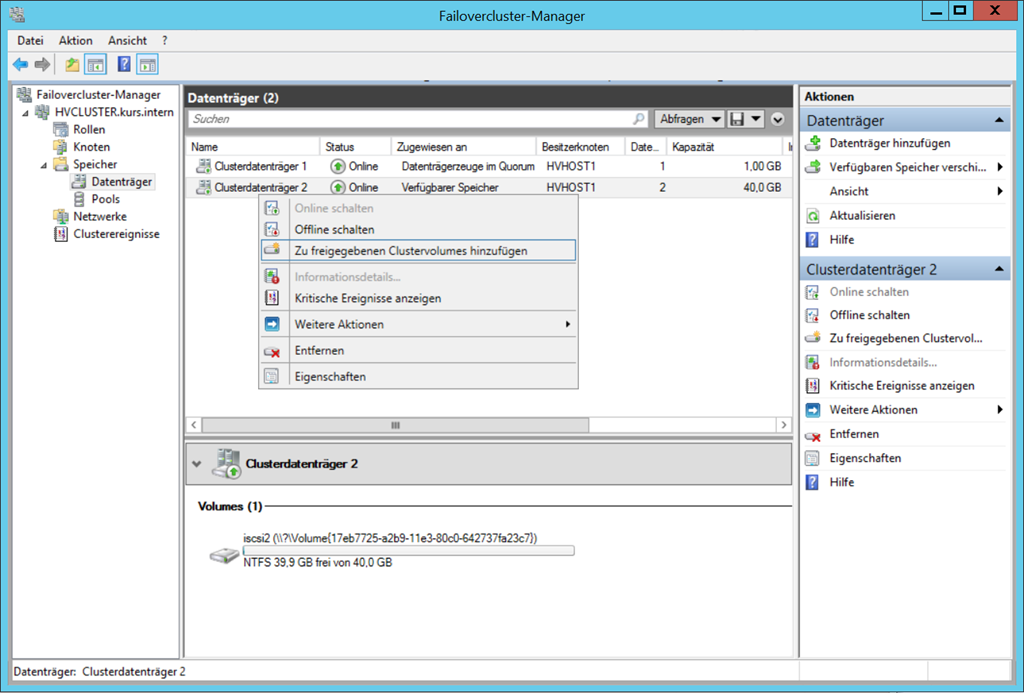Open the save query dropdown arrow
The width and height of the screenshot is (1024, 693).
[756, 119]
